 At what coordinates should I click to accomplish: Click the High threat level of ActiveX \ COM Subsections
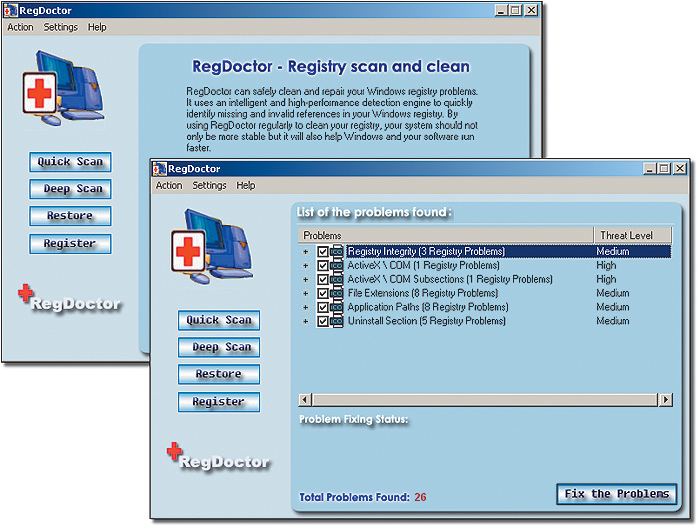(x=606, y=279)
